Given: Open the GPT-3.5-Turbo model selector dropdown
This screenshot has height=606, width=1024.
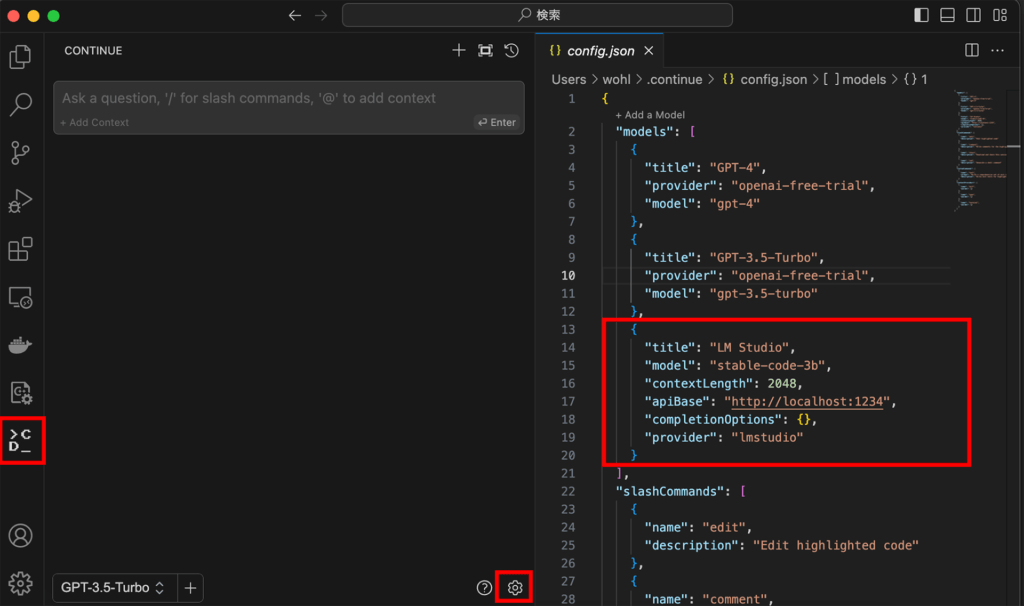Looking at the screenshot, I should [x=113, y=588].
